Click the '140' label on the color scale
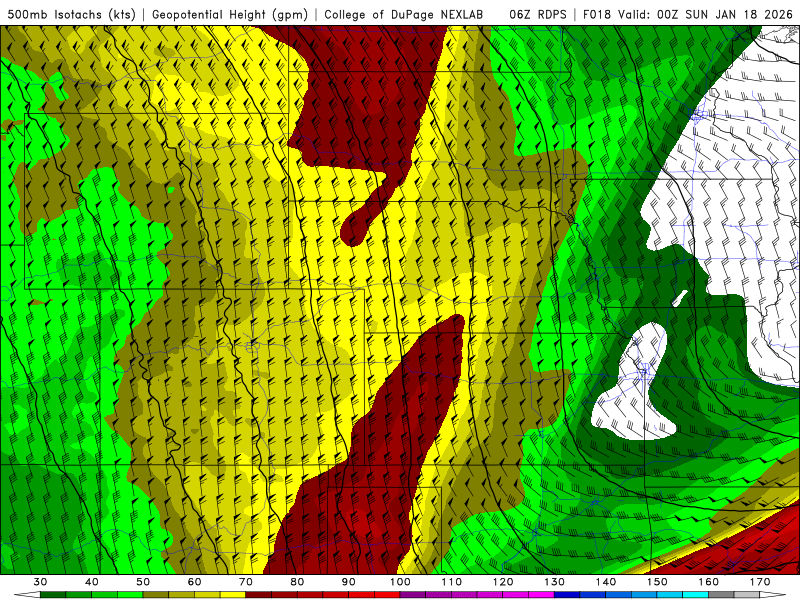 click(x=606, y=582)
